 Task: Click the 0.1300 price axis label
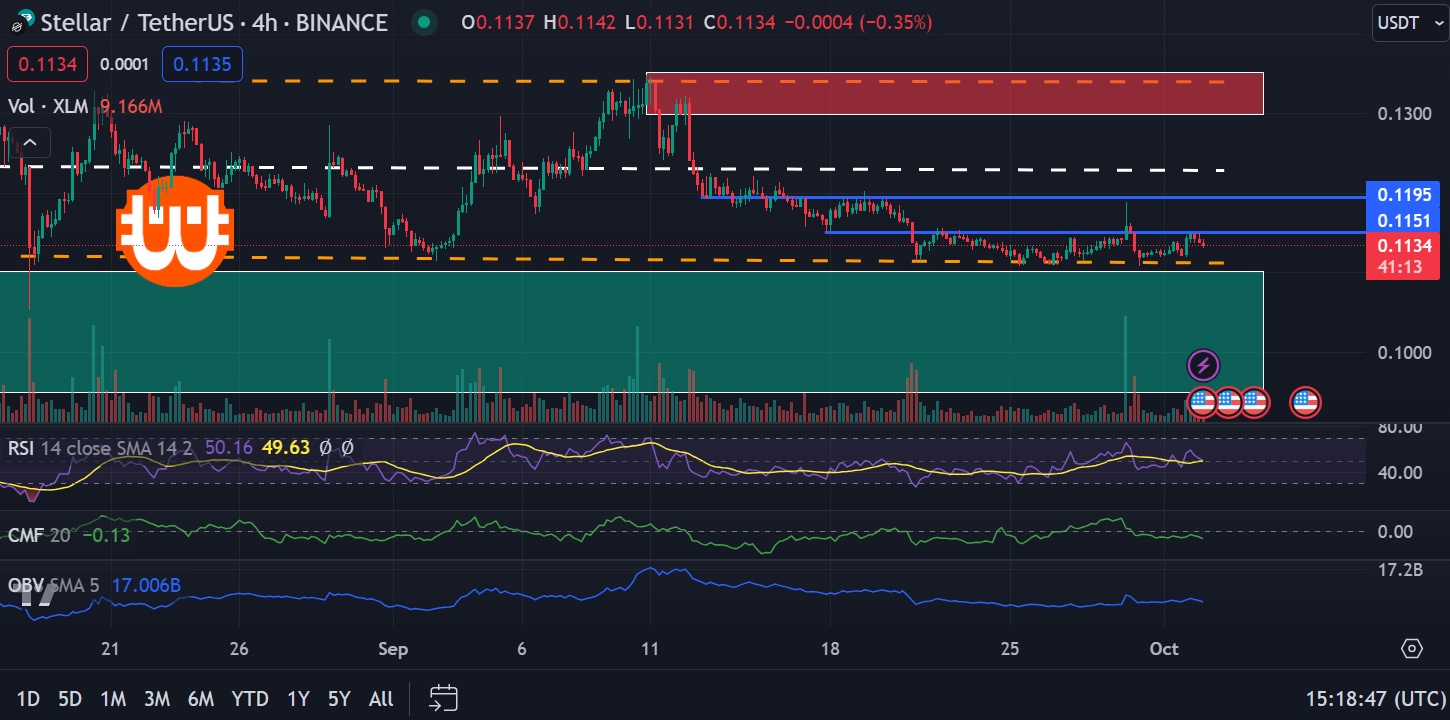1404,114
